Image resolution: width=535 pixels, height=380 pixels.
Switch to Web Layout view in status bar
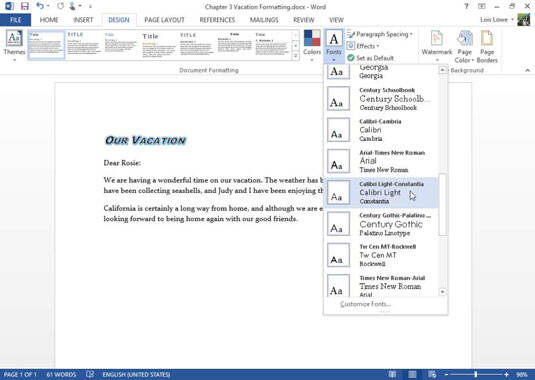[x=432, y=374]
